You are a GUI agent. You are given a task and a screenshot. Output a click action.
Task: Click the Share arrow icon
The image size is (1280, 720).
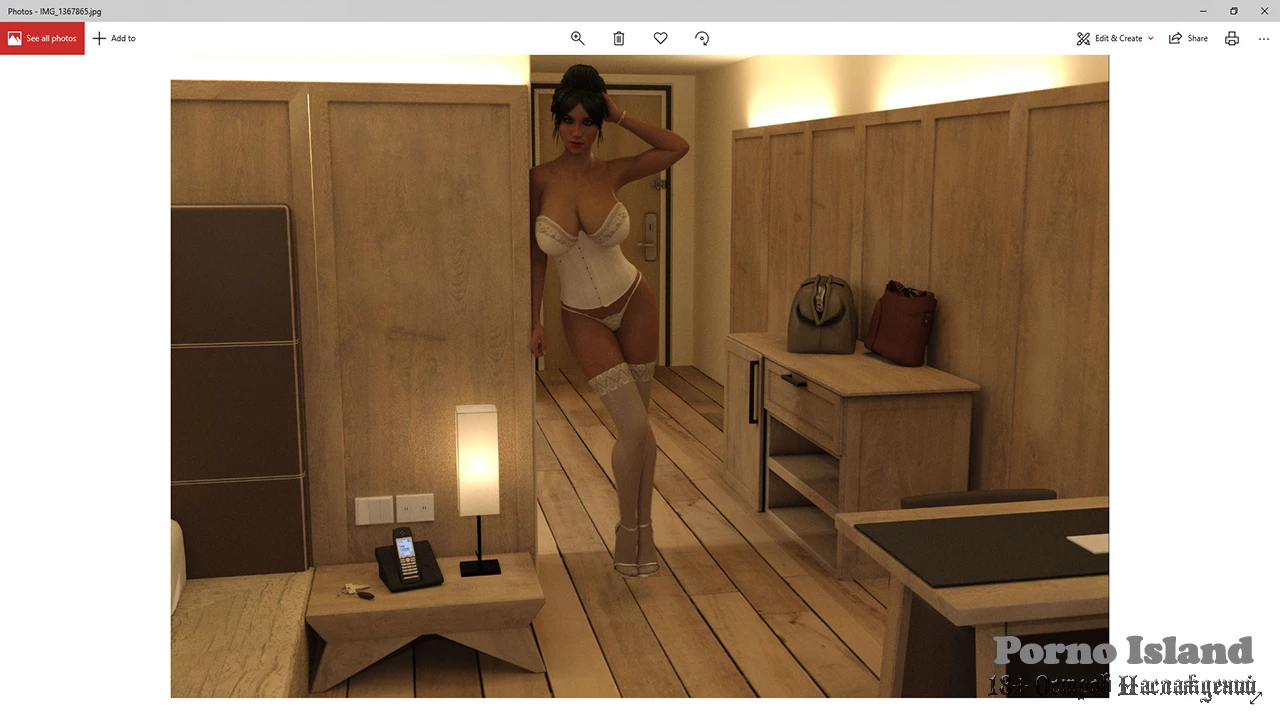click(x=1176, y=38)
